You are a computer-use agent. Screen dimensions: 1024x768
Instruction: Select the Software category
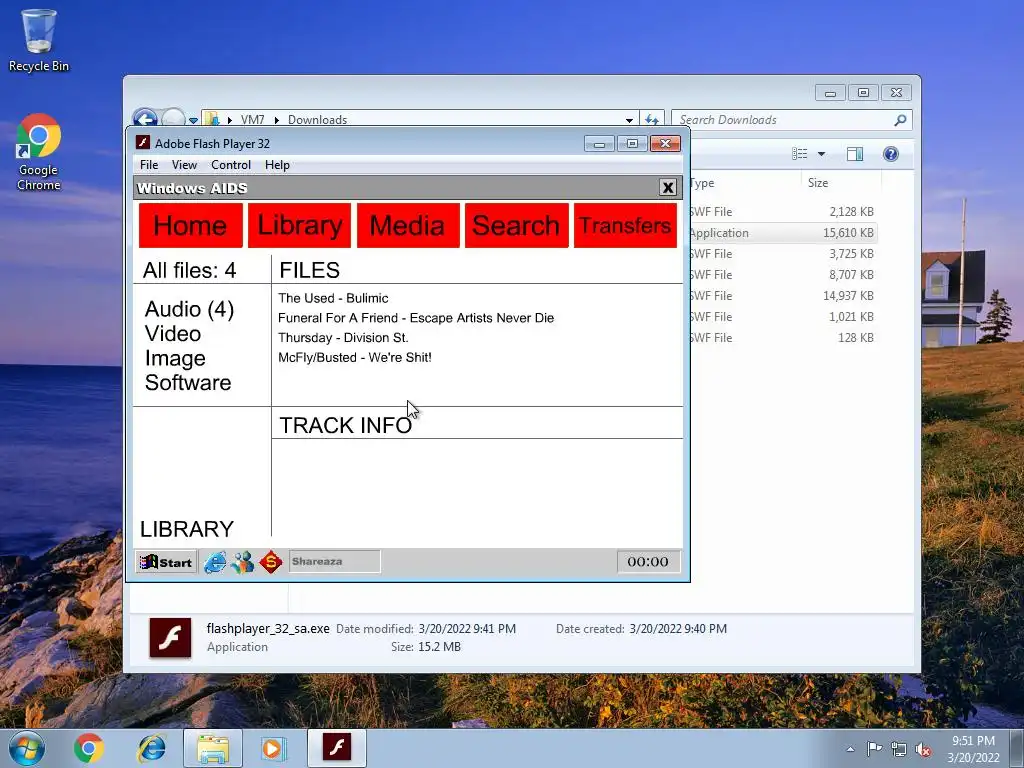click(x=188, y=383)
